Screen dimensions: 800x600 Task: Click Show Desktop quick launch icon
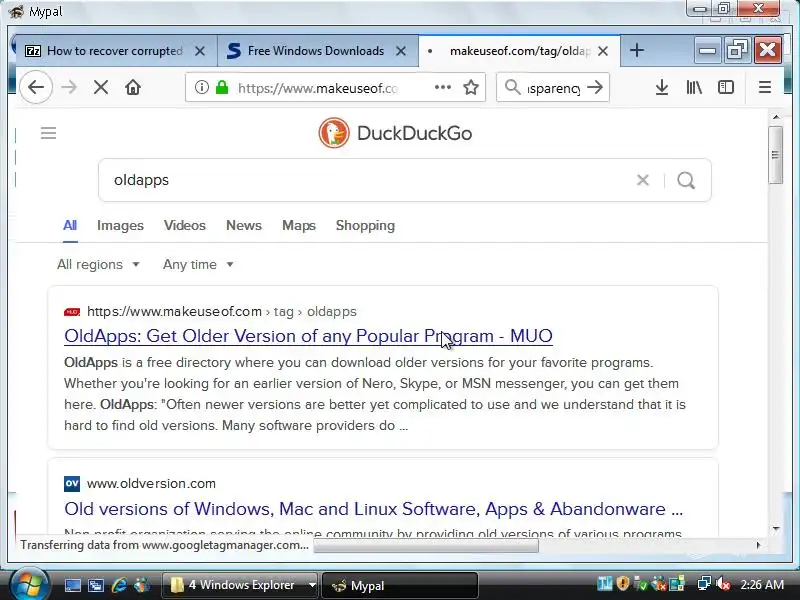point(72,585)
